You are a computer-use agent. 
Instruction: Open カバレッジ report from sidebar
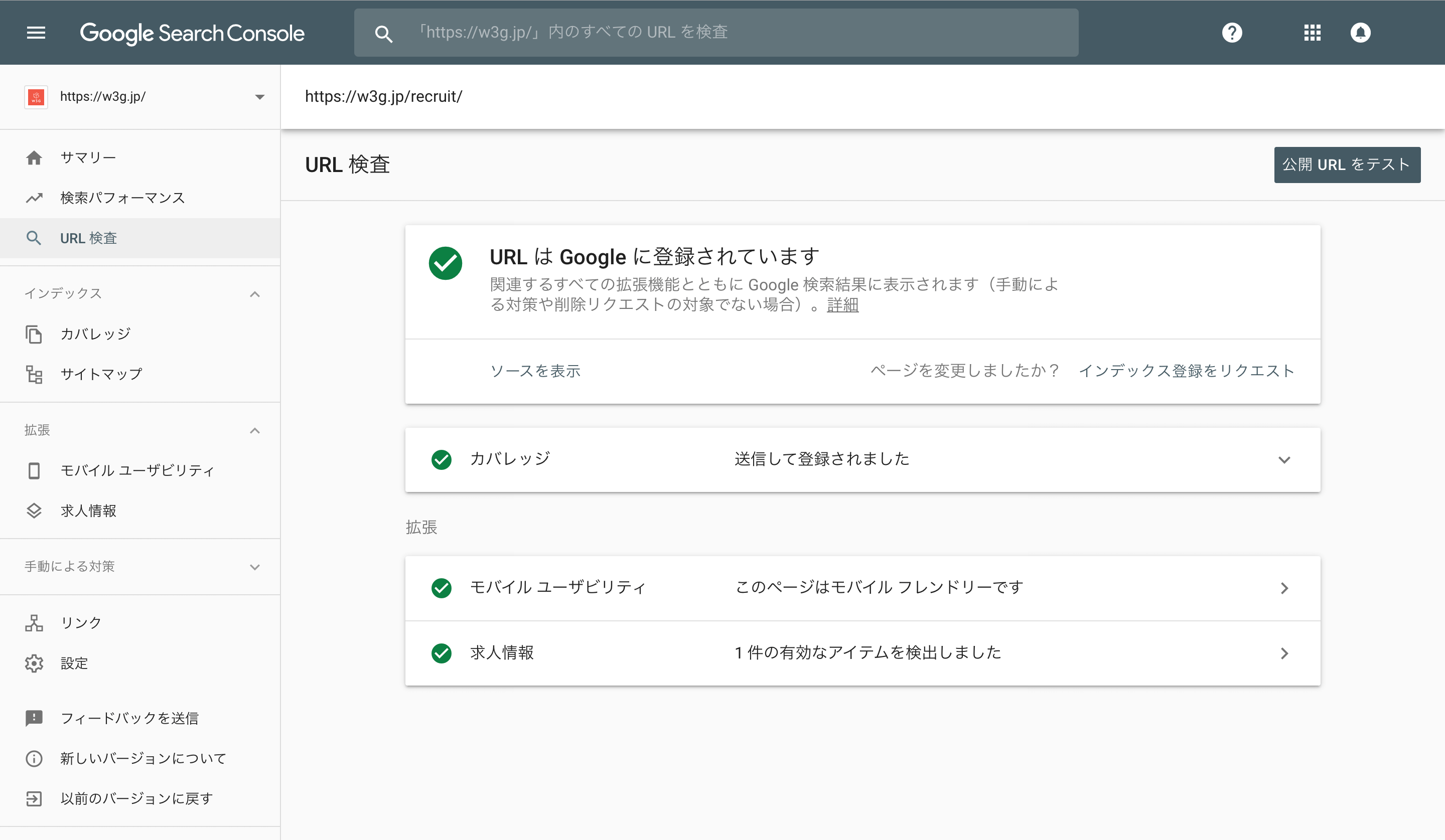point(140,334)
